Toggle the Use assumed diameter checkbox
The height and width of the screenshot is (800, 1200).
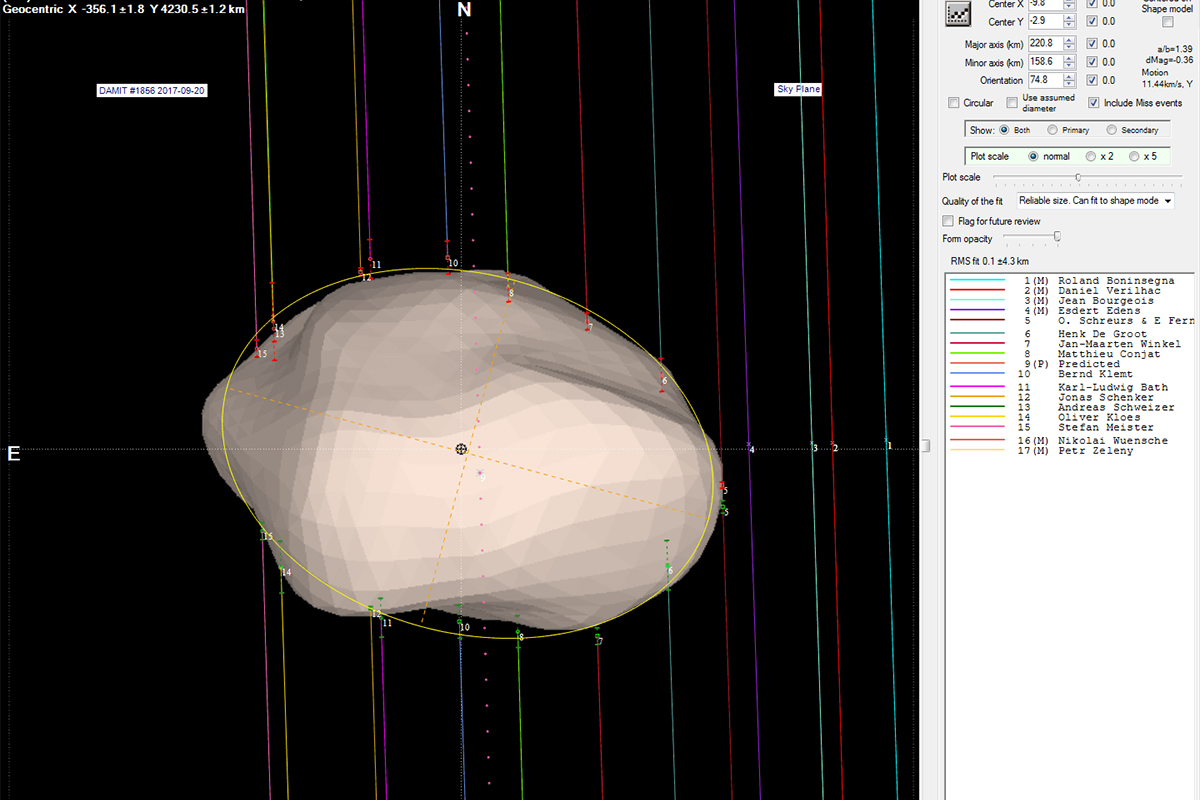click(x=1012, y=103)
